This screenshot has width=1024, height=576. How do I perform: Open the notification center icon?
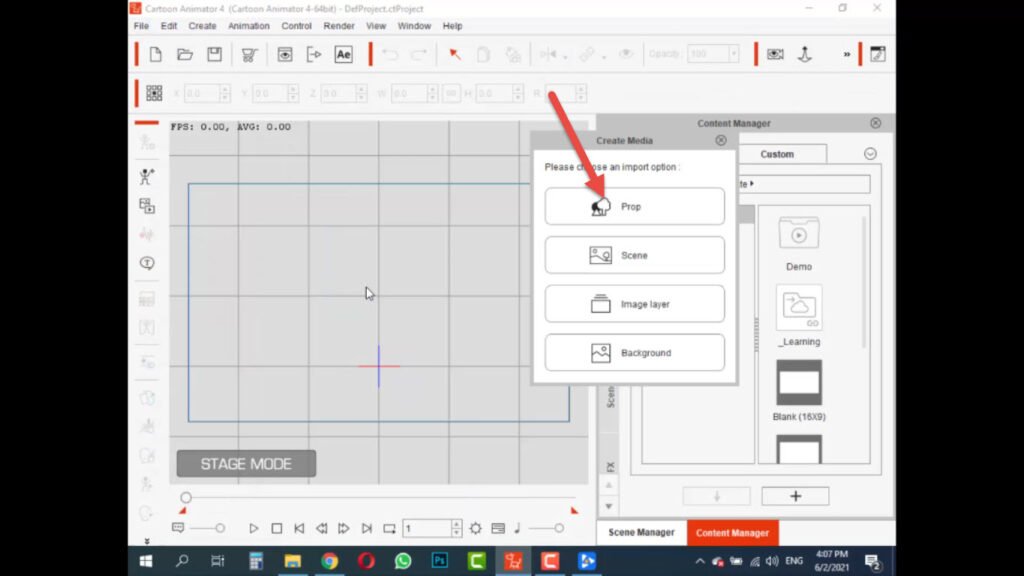[873, 562]
